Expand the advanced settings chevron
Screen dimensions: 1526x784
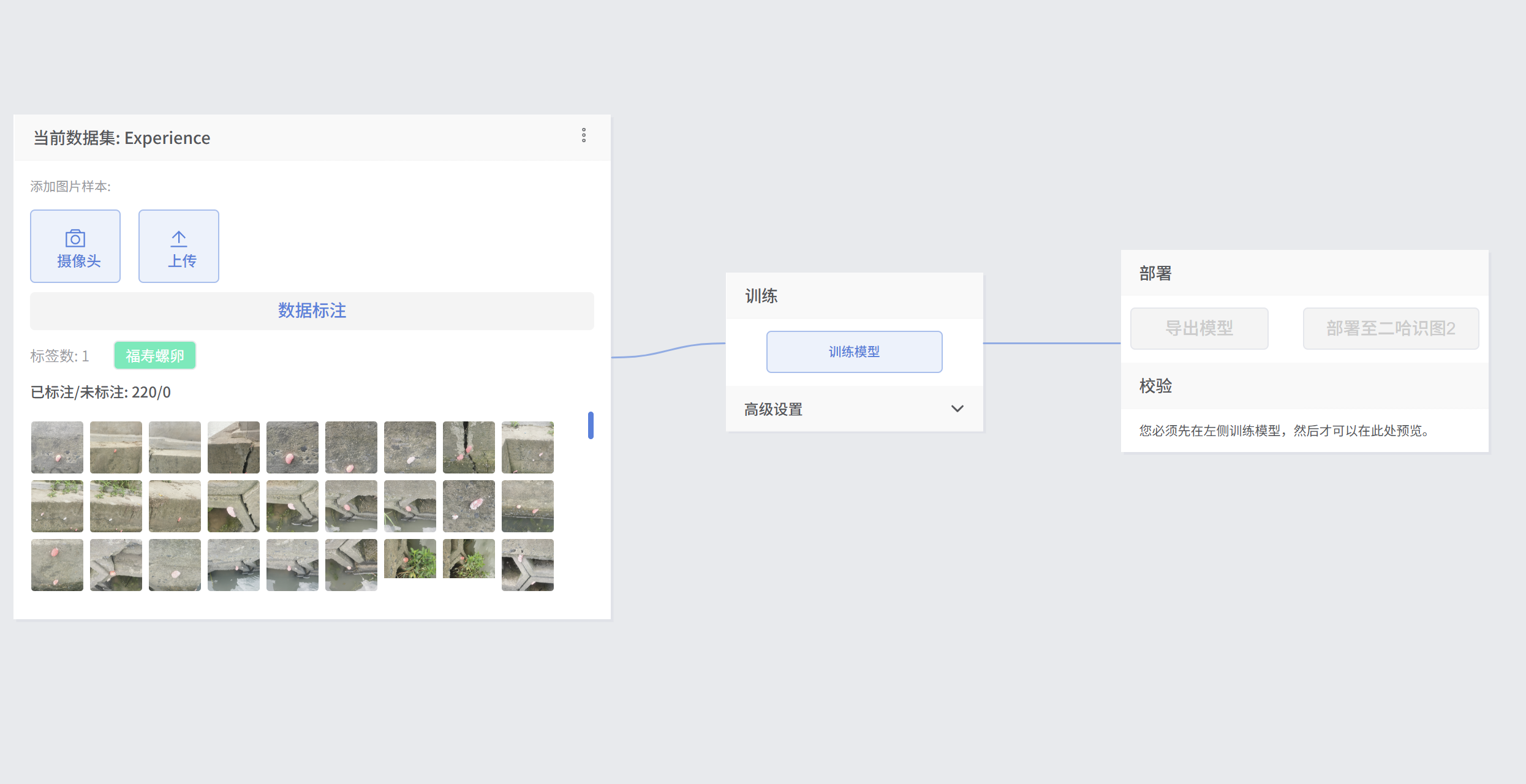pyautogui.click(x=957, y=409)
